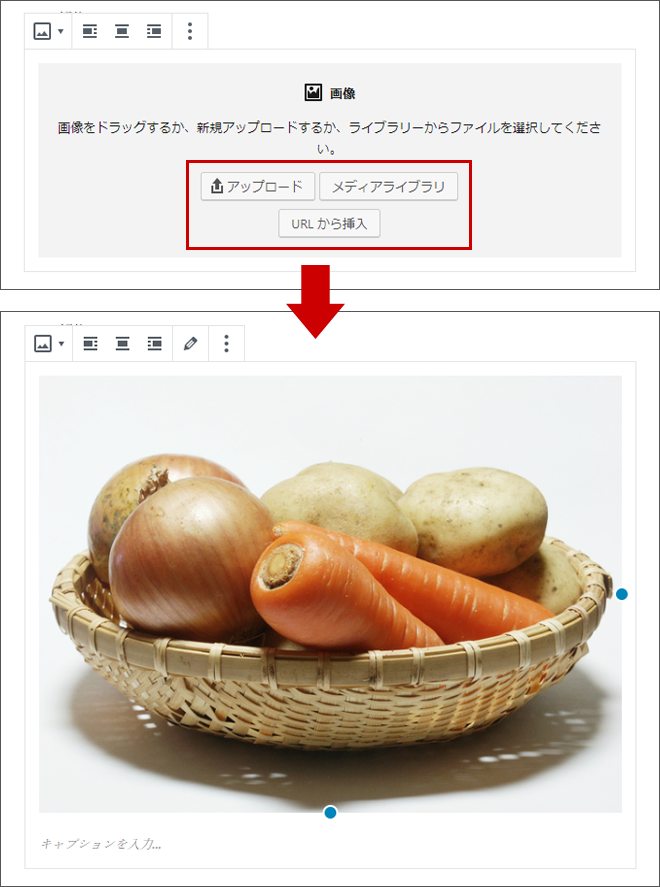Align left in the lower block toolbar

(x=90, y=343)
